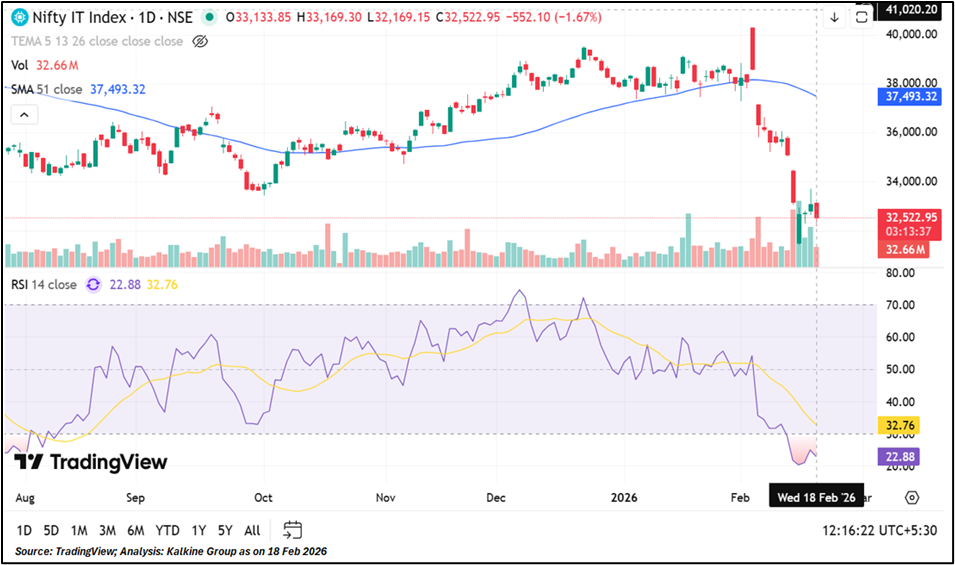Click the Nifty IT Index symbol logo

pyautogui.click(x=20, y=17)
